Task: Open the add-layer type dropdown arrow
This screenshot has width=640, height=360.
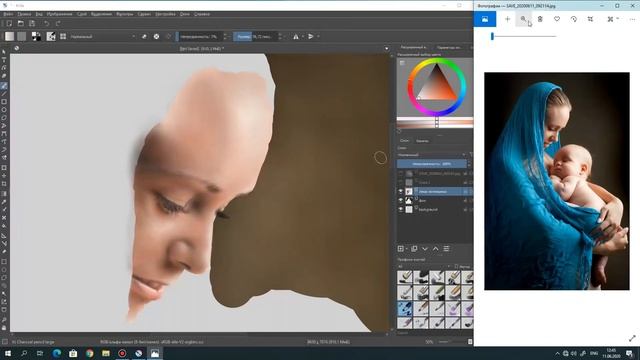Action: click(x=407, y=249)
